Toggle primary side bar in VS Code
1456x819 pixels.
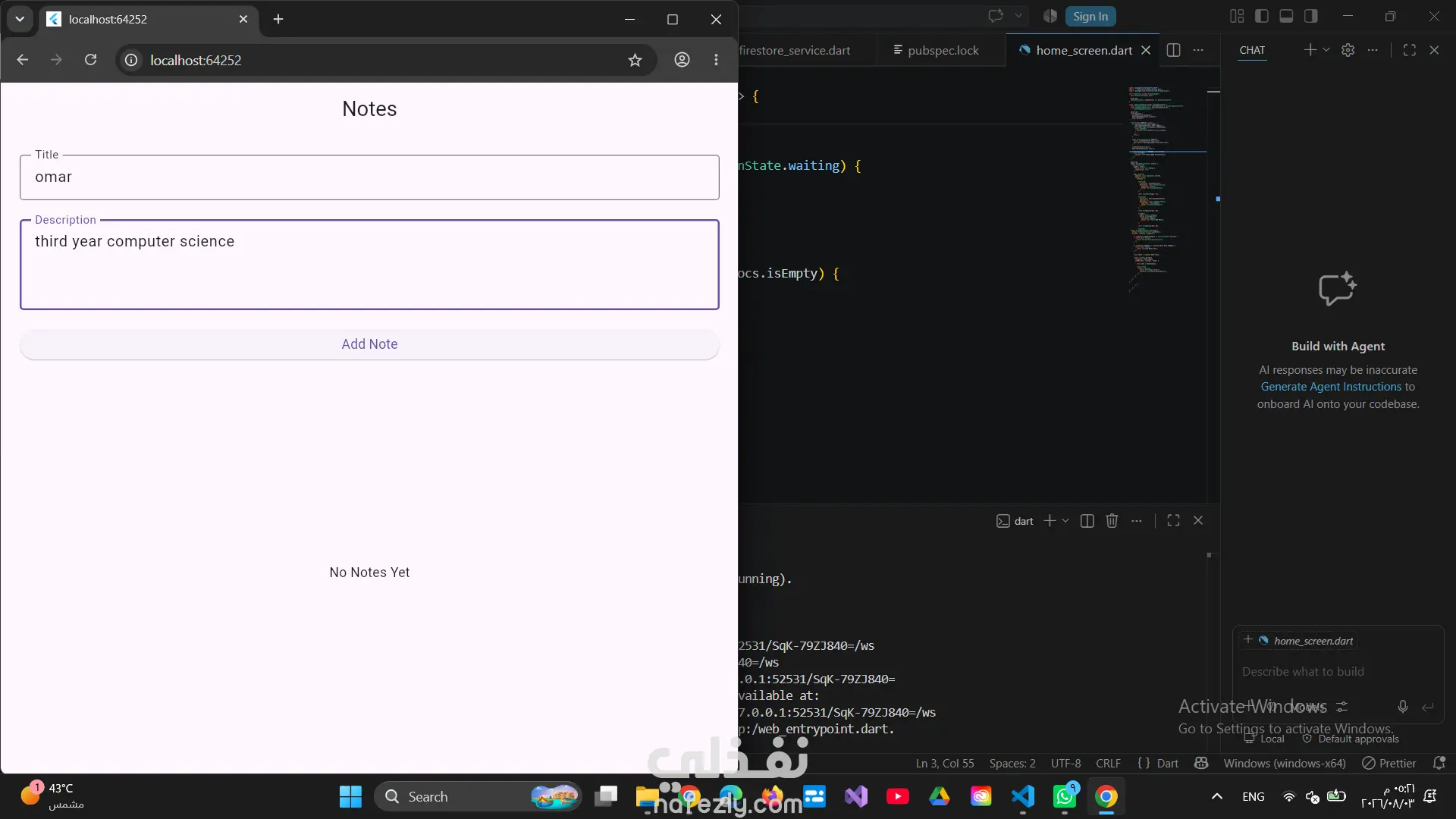pyautogui.click(x=1262, y=16)
